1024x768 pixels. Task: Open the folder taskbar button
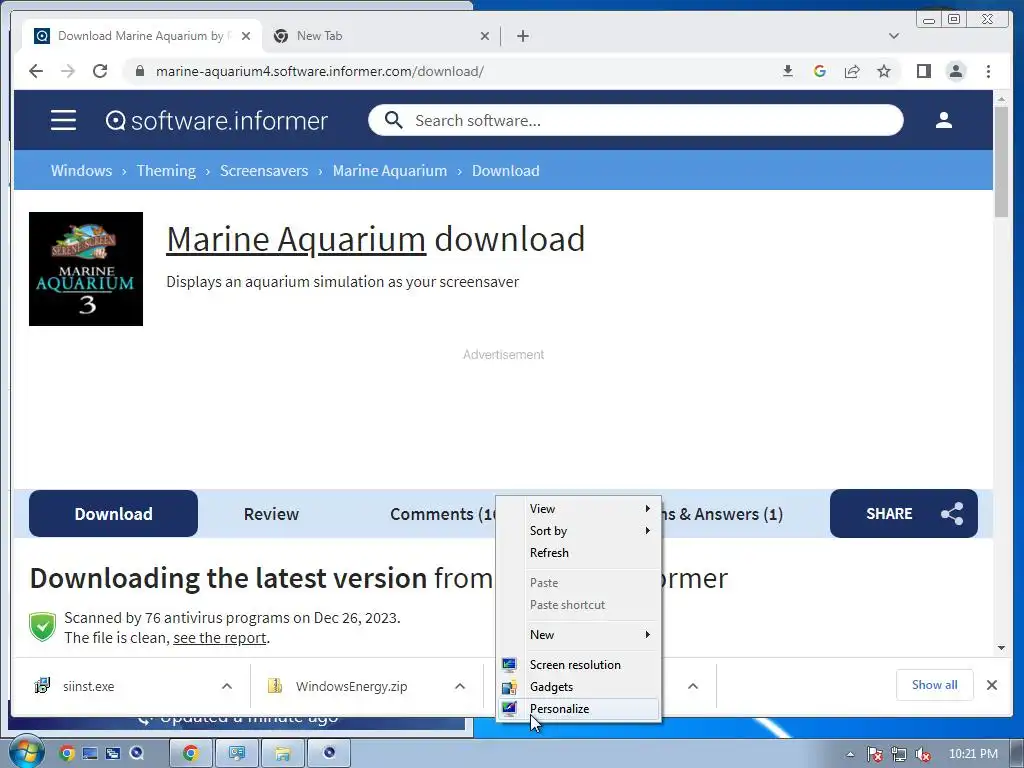pyautogui.click(x=283, y=753)
